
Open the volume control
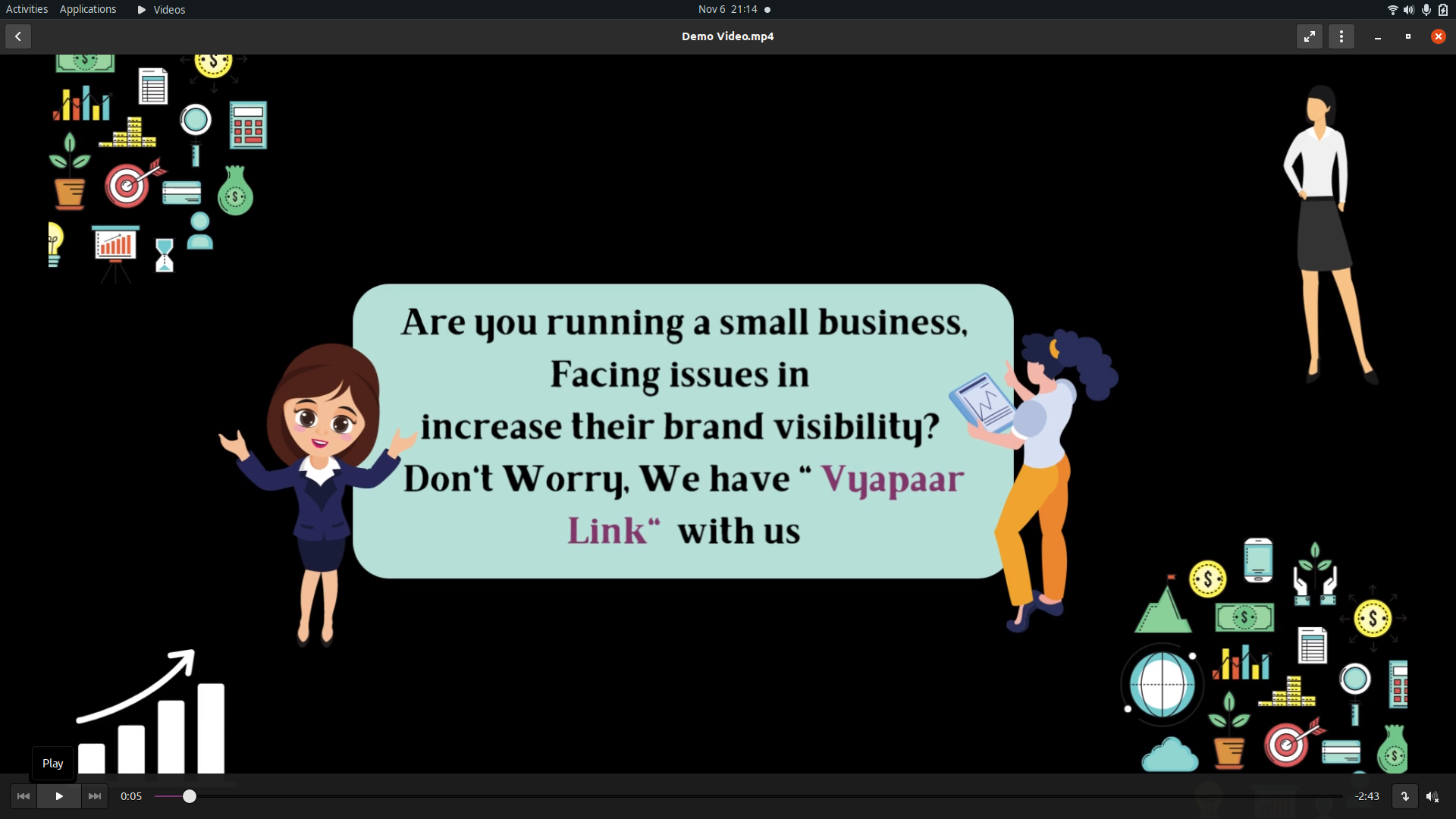[x=1432, y=796]
